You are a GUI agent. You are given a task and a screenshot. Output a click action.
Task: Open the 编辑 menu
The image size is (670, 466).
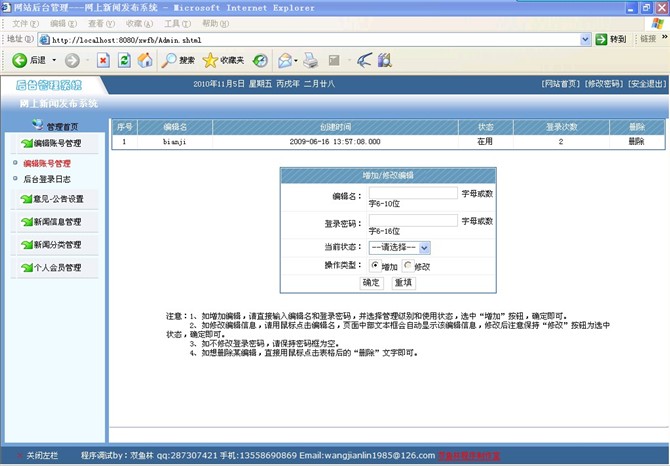click(x=63, y=23)
